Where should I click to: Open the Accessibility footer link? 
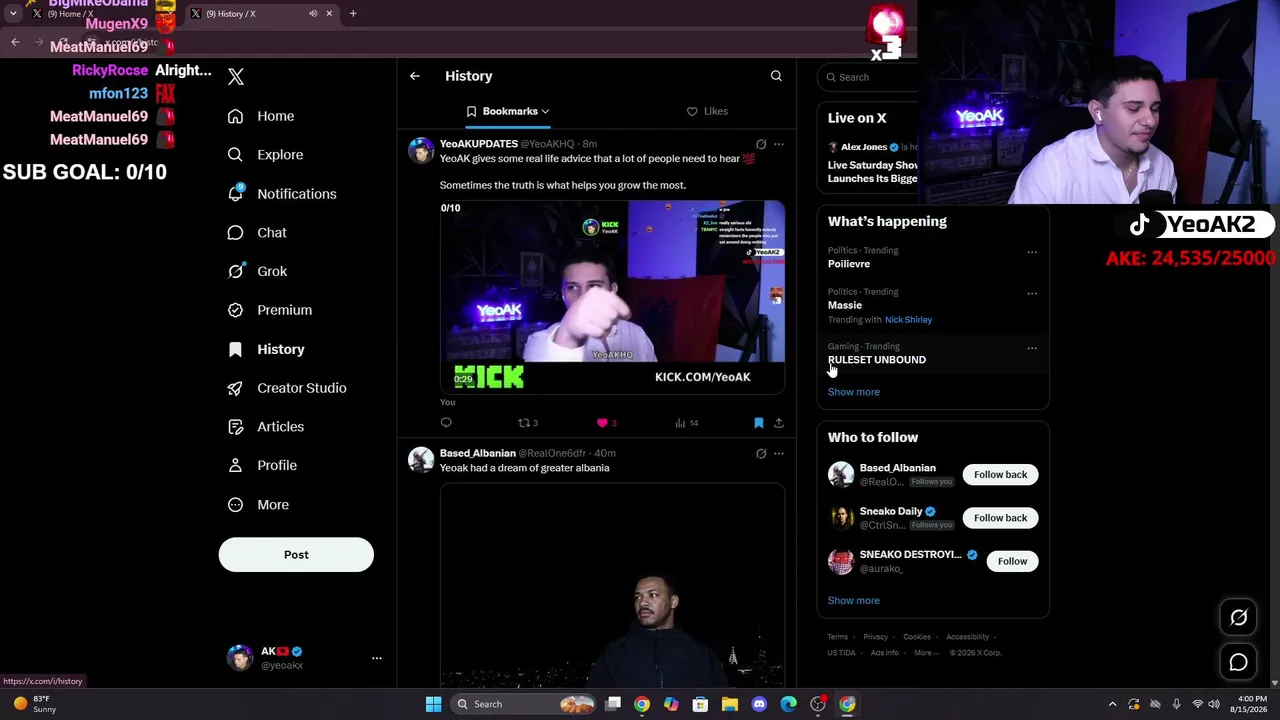coord(968,637)
